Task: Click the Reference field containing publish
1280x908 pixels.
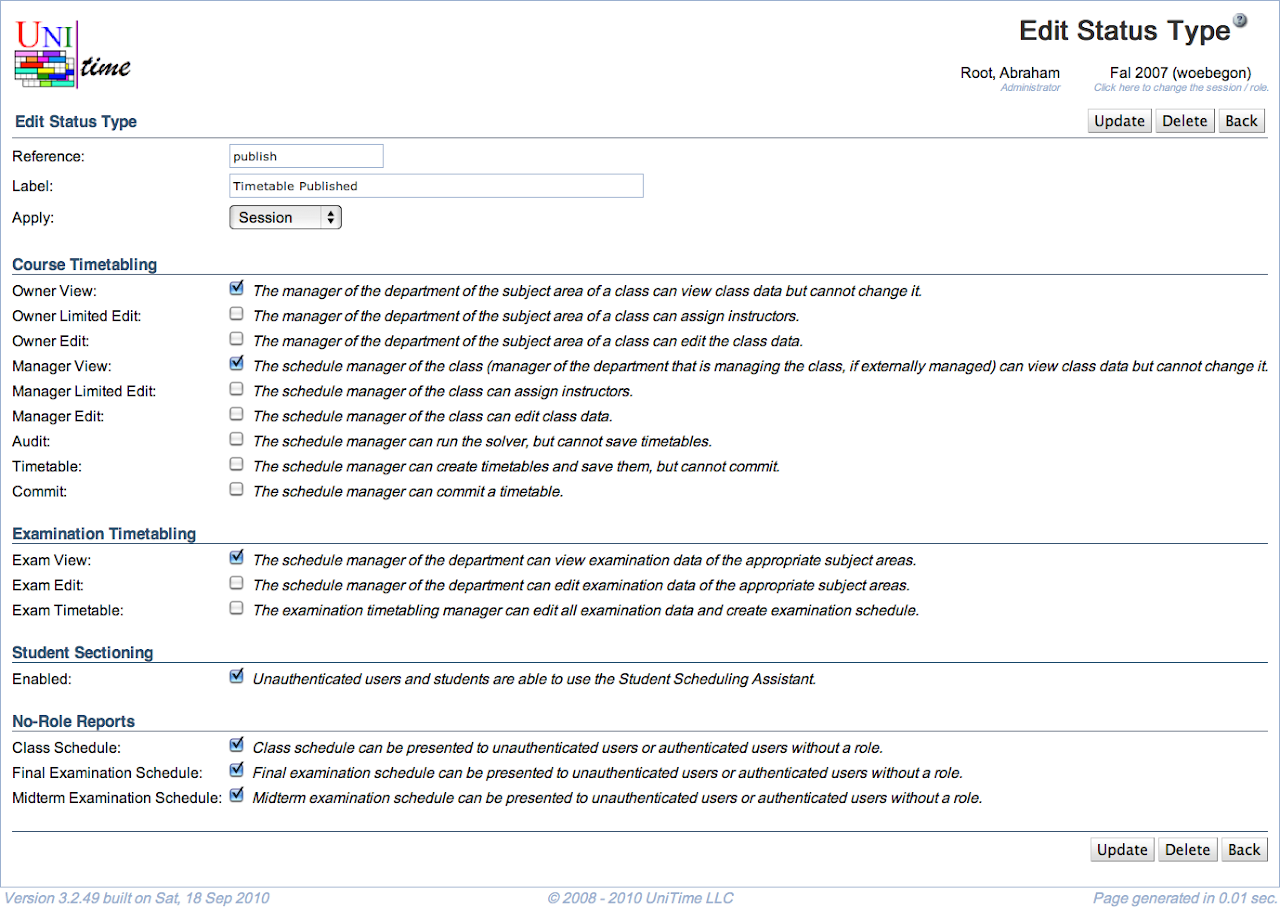Action: tap(306, 156)
